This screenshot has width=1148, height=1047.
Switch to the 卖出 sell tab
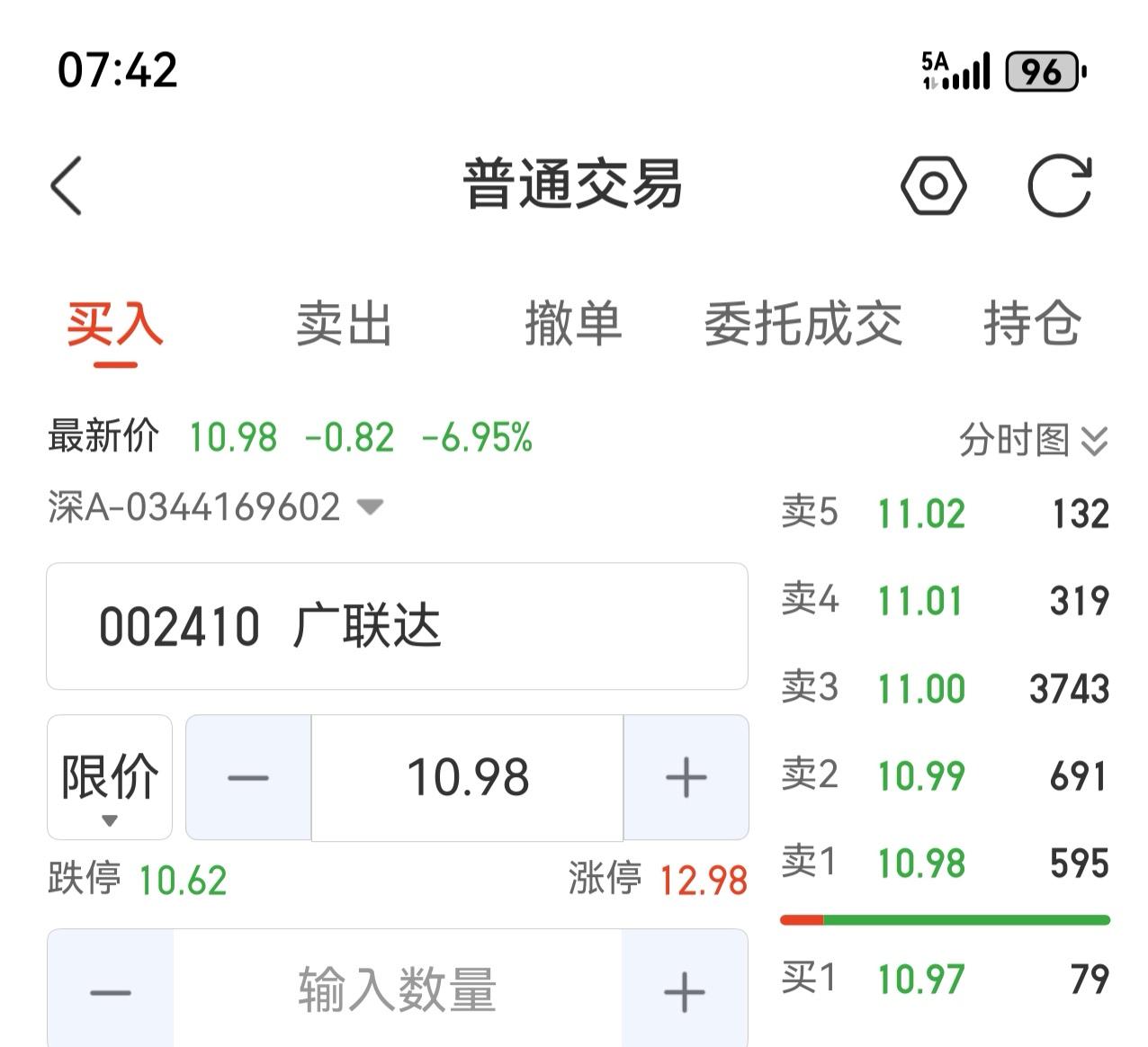coord(345,327)
